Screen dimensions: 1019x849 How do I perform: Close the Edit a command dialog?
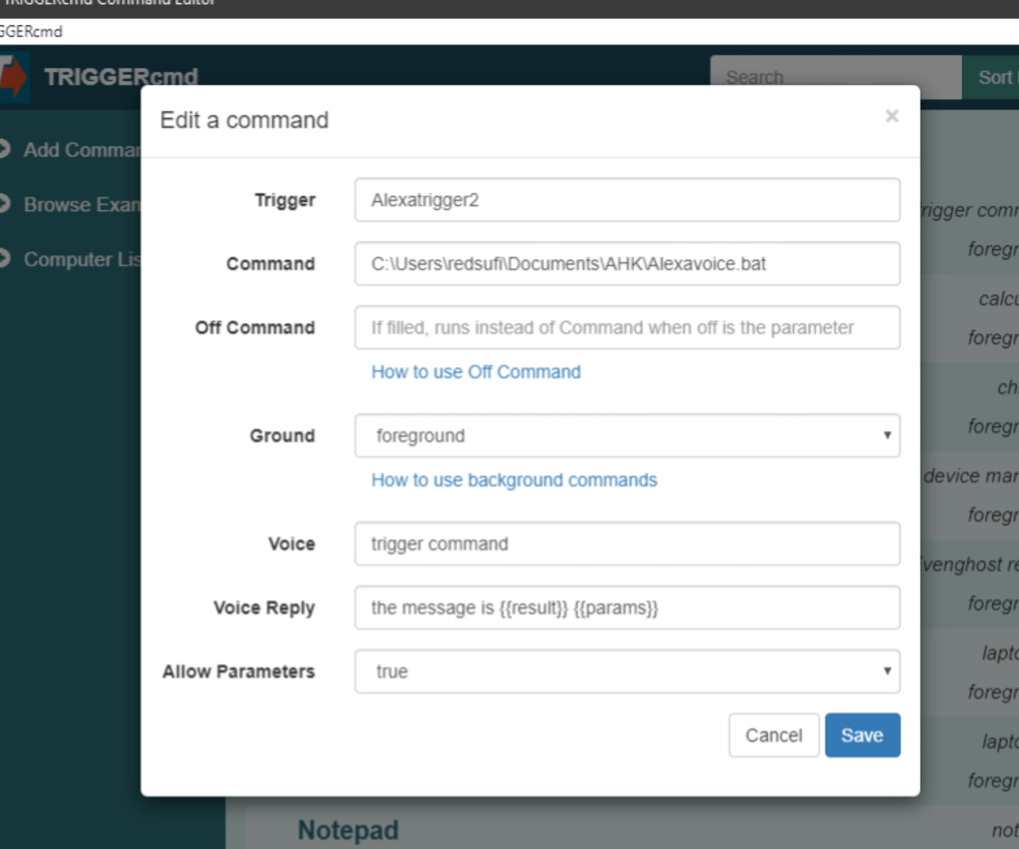click(892, 116)
